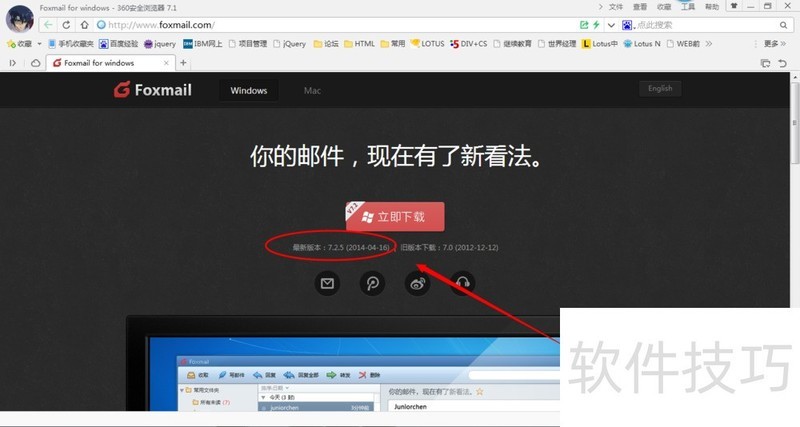
Task: Open the 常用 bookmark folder
Action: pos(392,44)
